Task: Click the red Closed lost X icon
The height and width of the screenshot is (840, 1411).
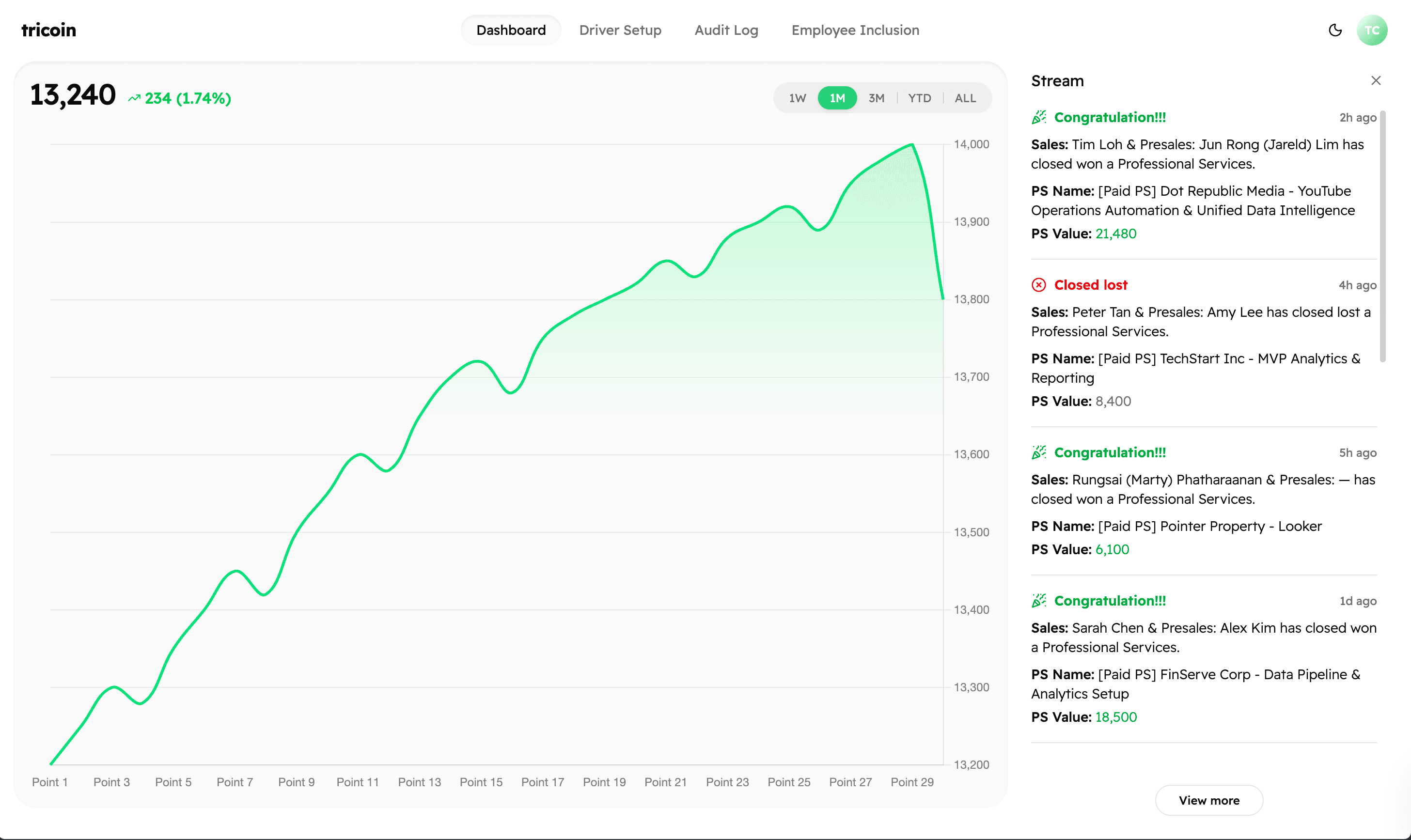Action: click(1038, 285)
